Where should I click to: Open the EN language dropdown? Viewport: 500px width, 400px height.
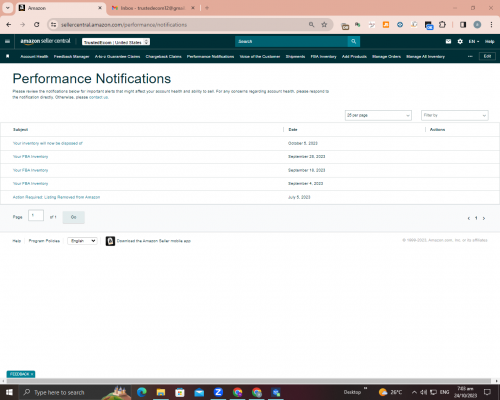point(474,41)
